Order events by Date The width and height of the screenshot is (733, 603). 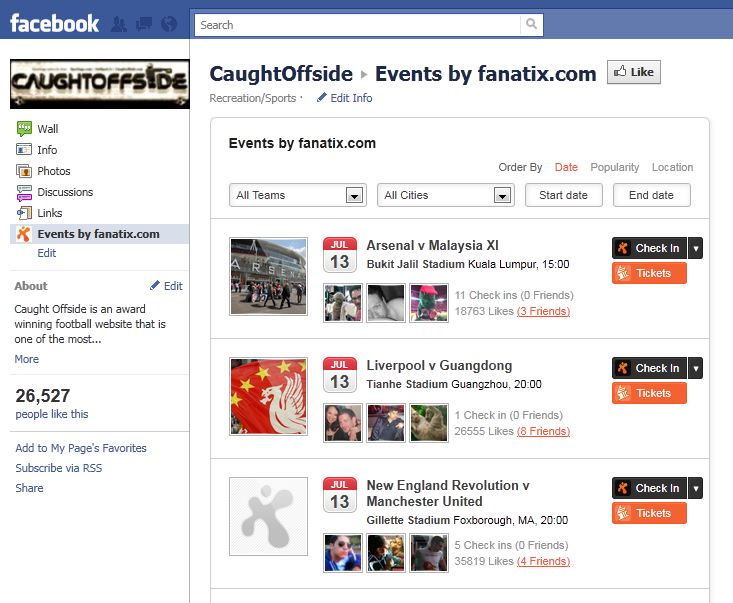click(x=566, y=167)
